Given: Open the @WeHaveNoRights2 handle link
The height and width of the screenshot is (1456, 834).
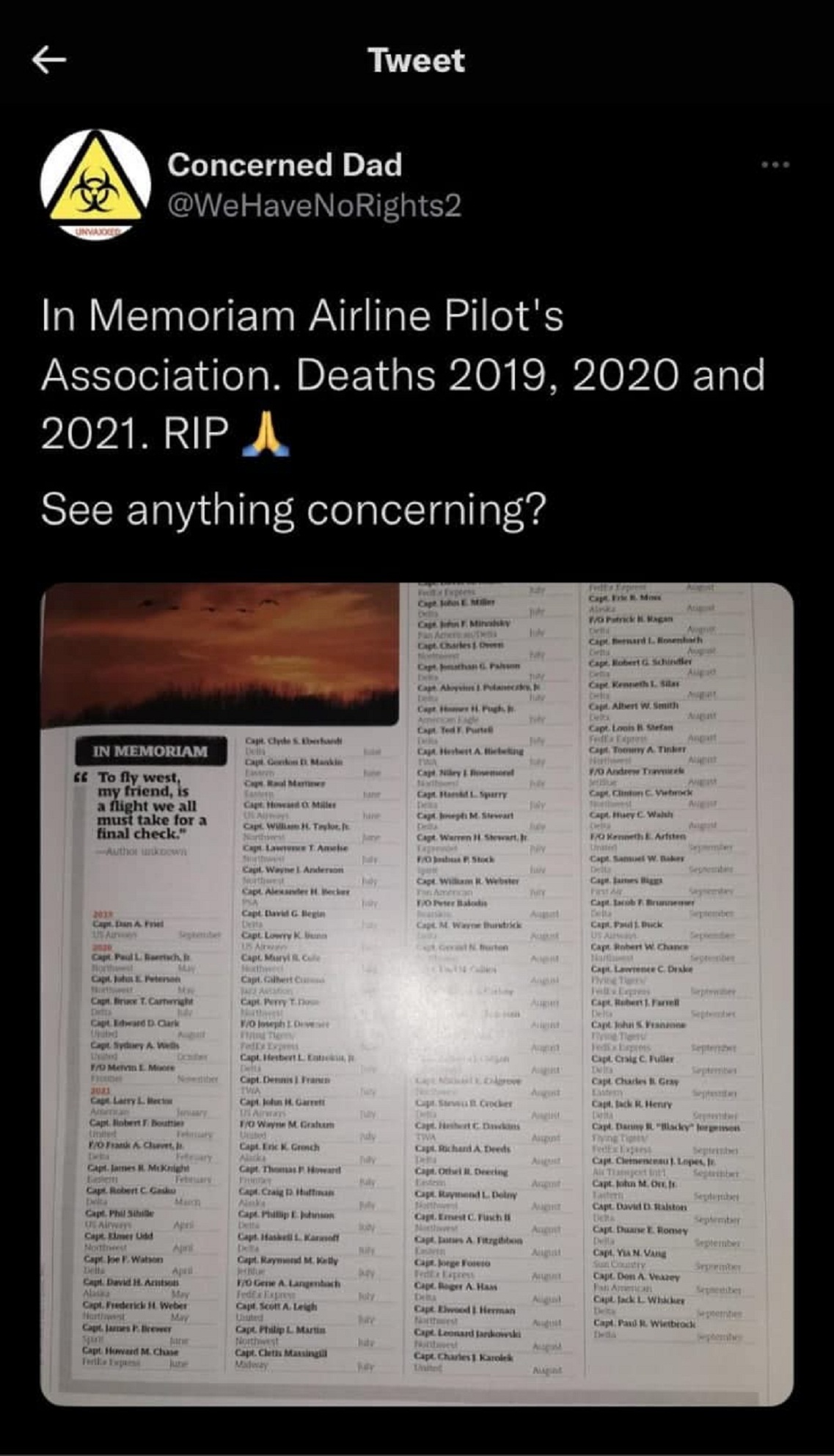Looking at the screenshot, I should [315, 205].
